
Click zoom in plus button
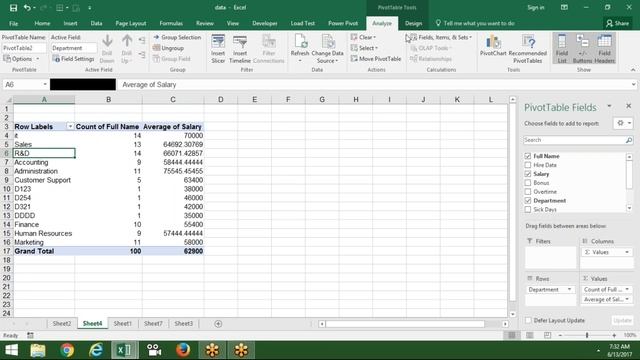tap(614, 335)
